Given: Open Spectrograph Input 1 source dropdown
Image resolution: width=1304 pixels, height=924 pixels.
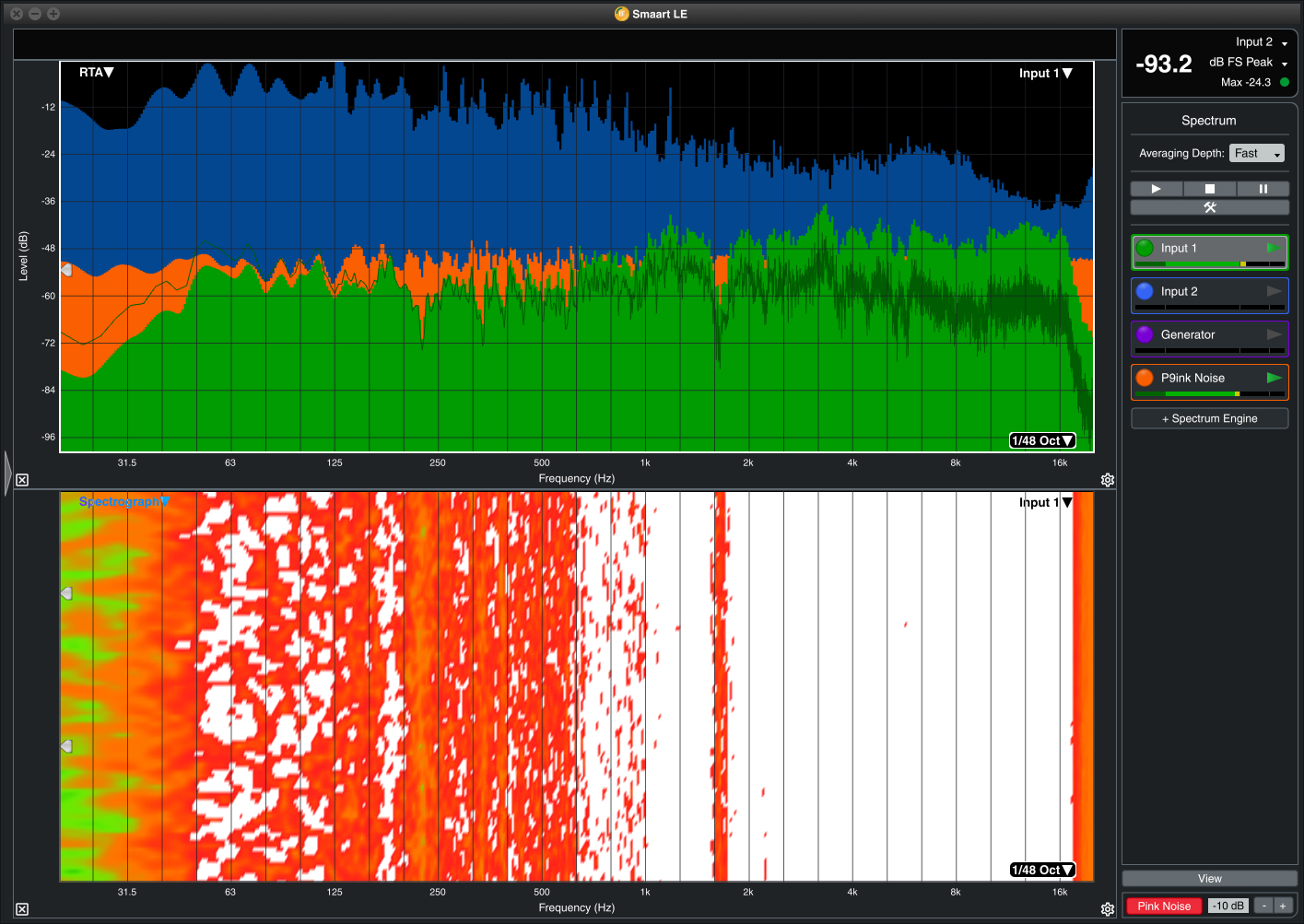Looking at the screenshot, I should pyautogui.click(x=1045, y=502).
